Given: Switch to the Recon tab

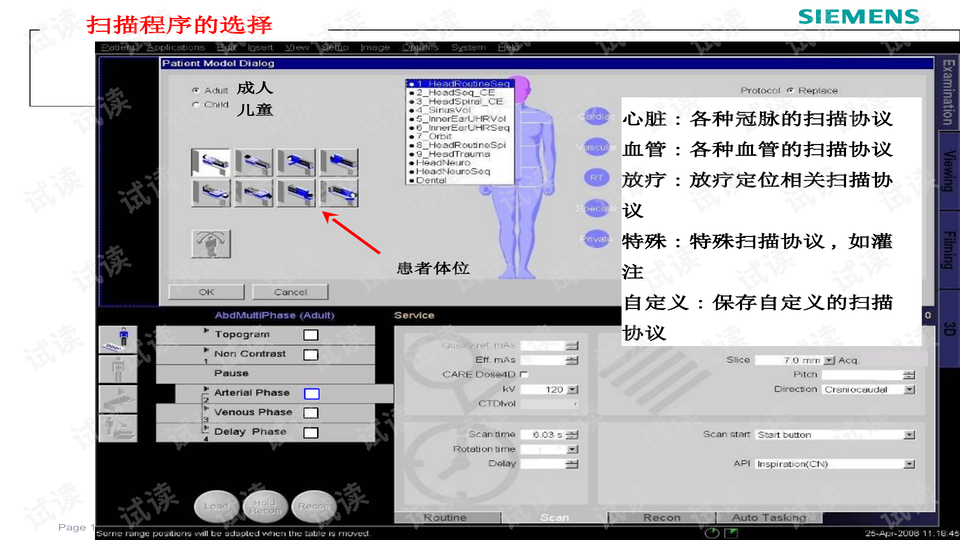Looking at the screenshot, I should [662, 517].
